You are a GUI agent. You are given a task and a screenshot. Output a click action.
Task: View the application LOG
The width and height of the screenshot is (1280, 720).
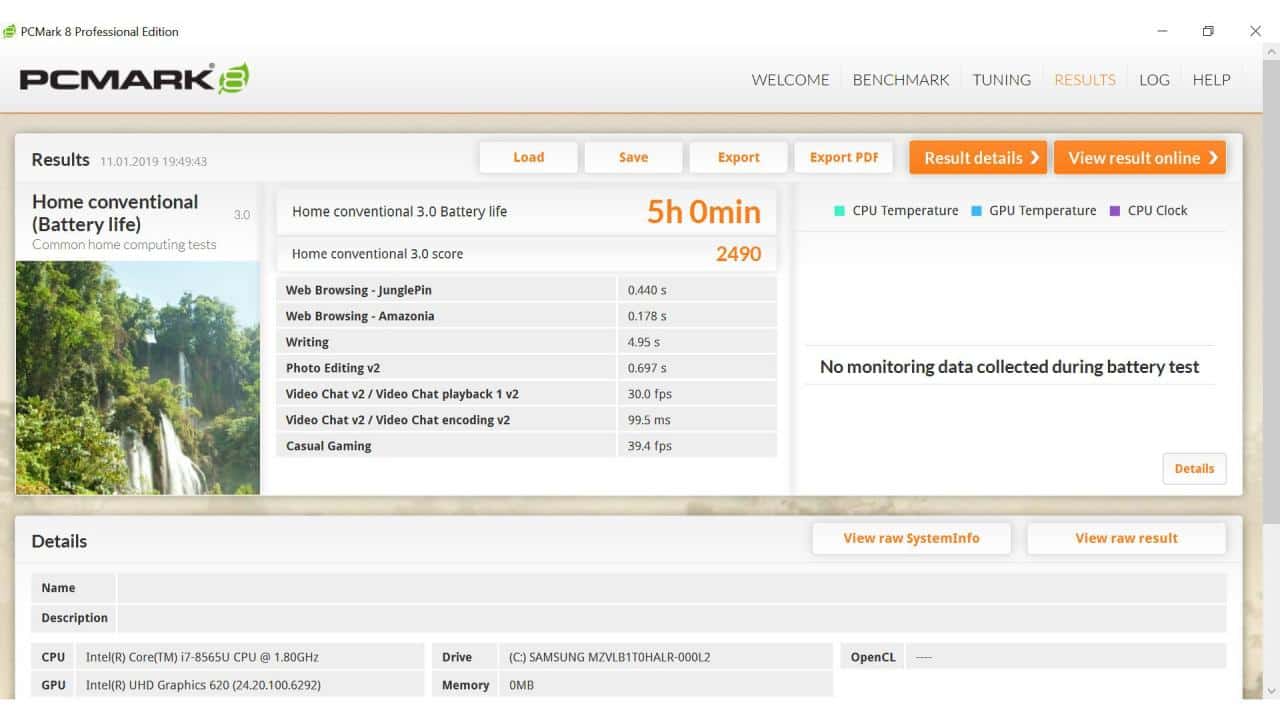point(1154,79)
